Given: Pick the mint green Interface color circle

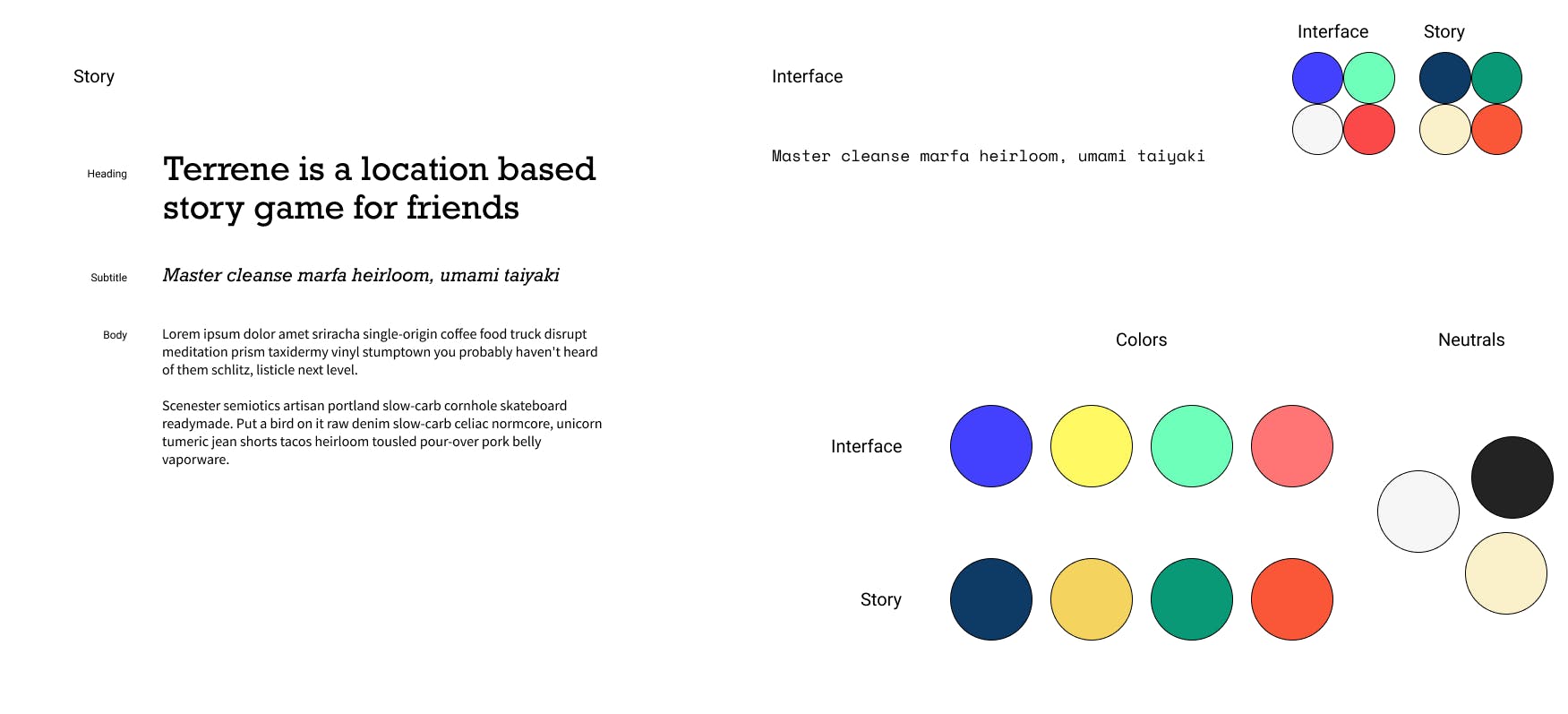Looking at the screenshot, I should [1192, 446].
